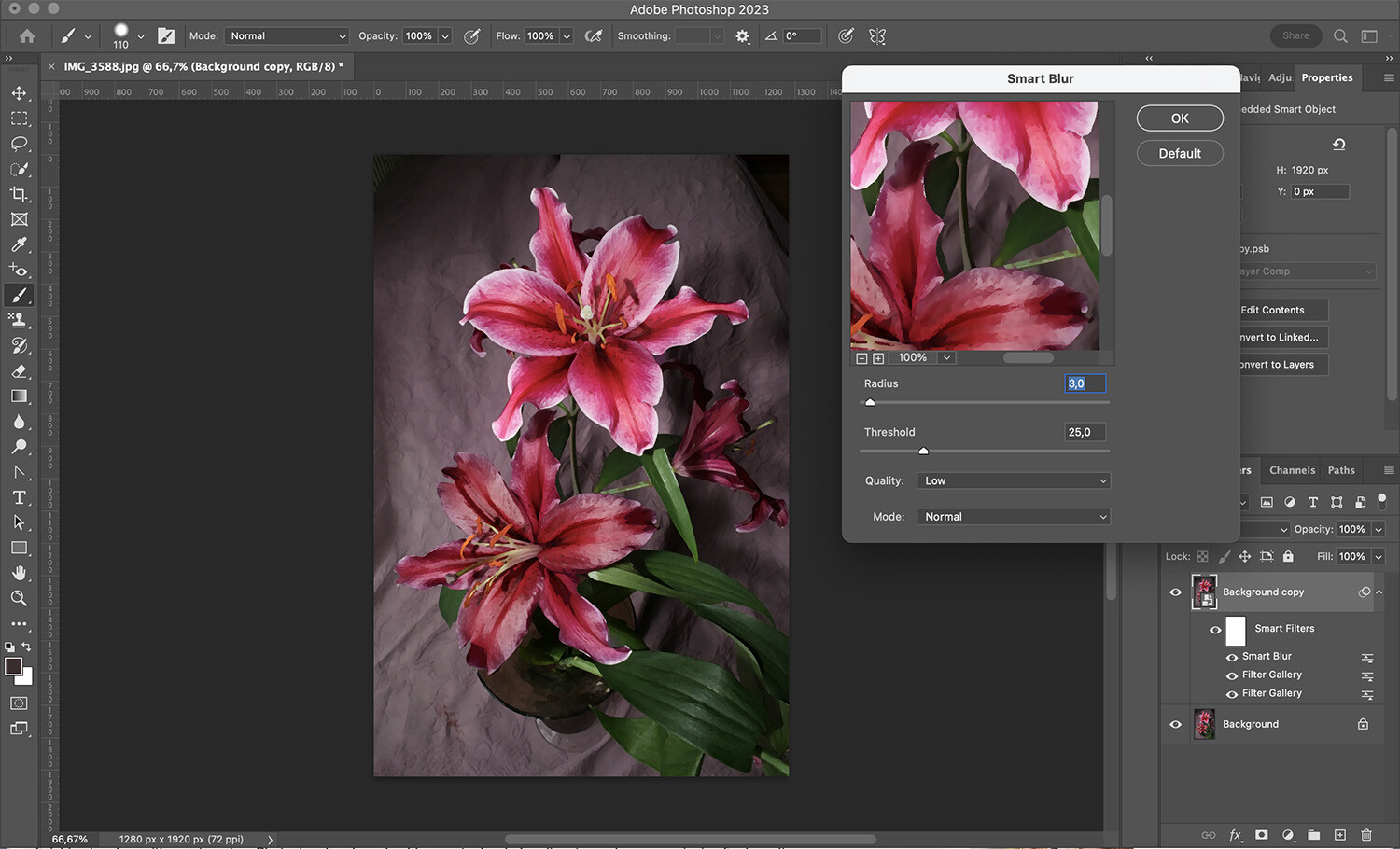Hide the Smart Filters mask effects
Image resolution: width=1400 pixels, height=849 pixels.
(x=1216, y=631)
